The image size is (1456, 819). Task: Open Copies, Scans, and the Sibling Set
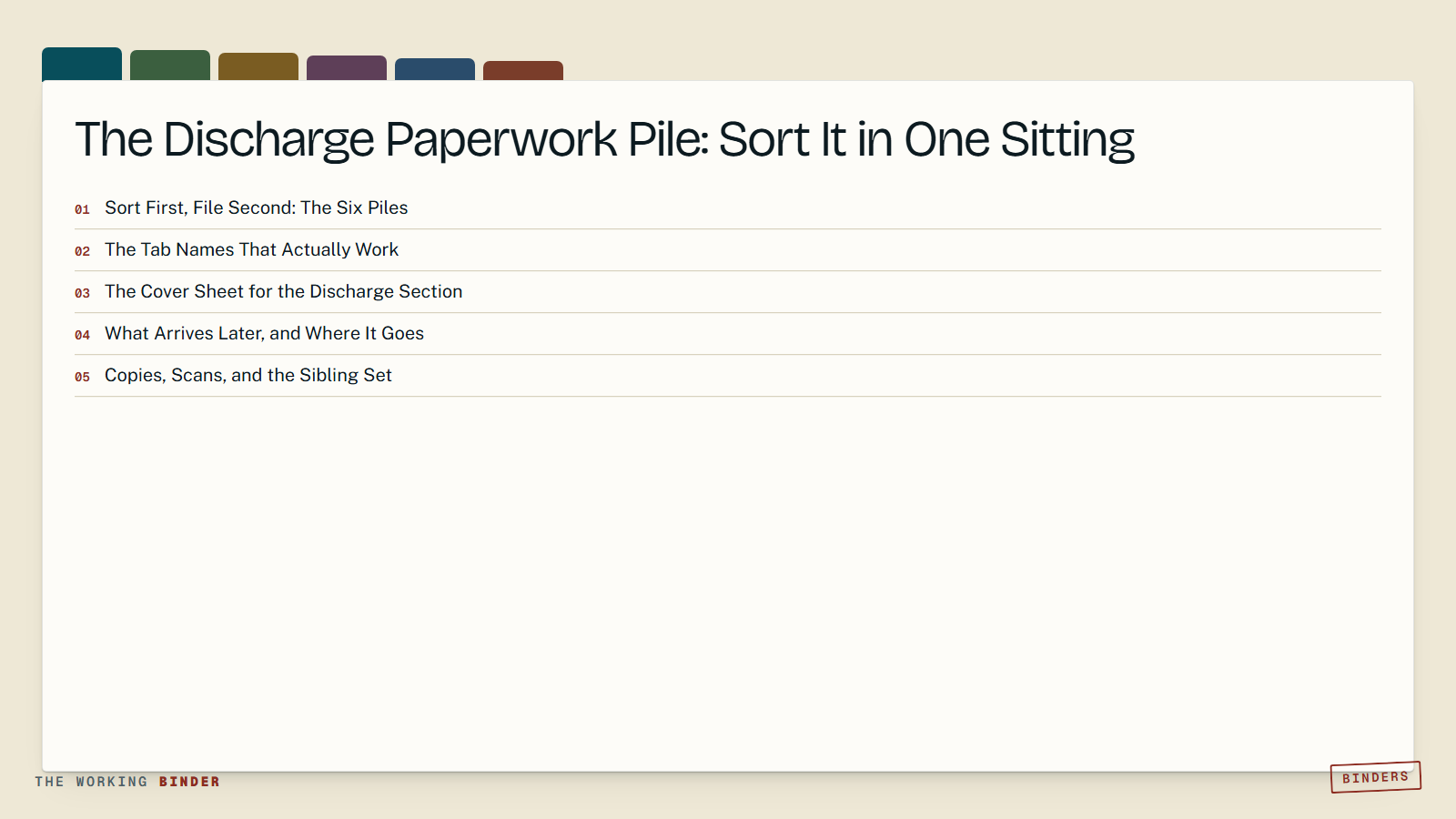point(728,376)
